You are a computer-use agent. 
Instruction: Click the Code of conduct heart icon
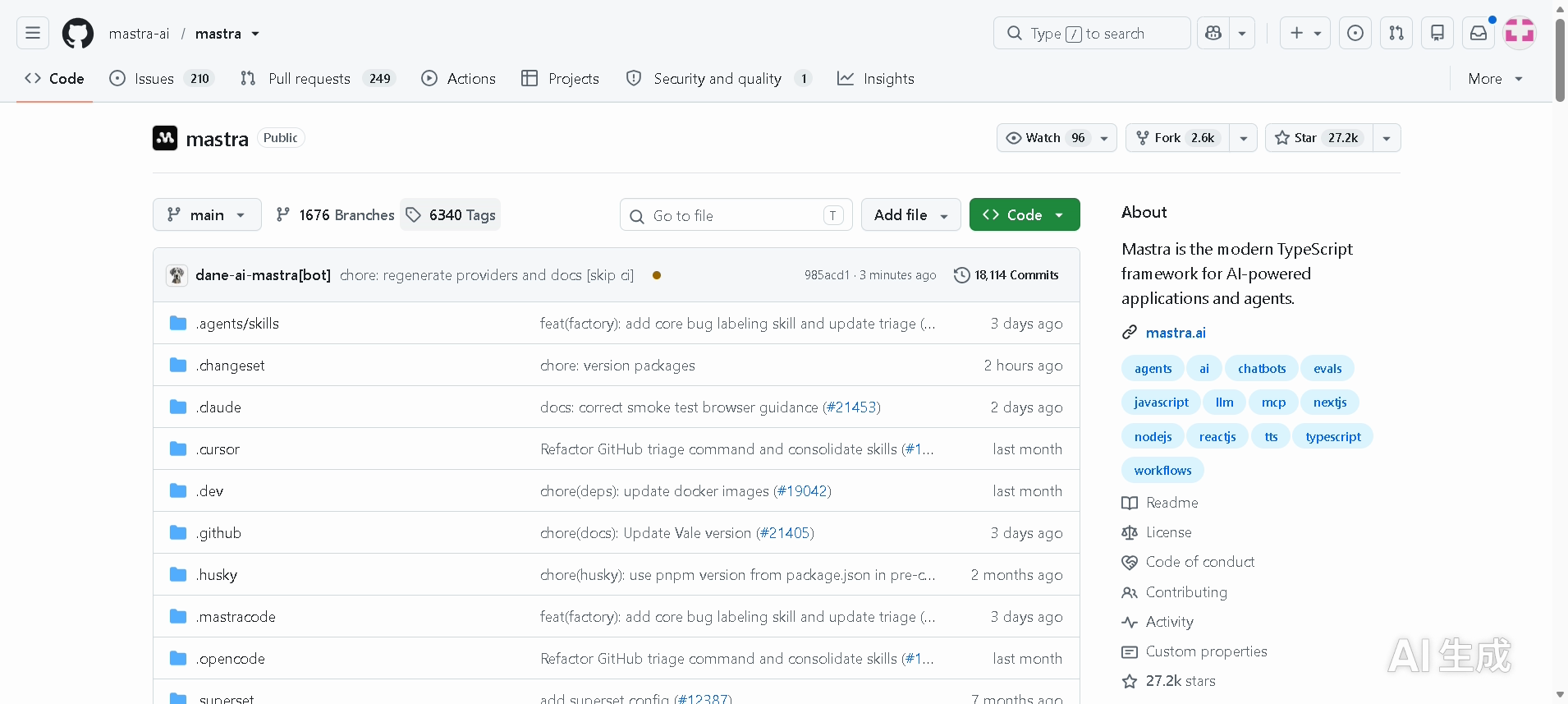[x=1130, y=562]
